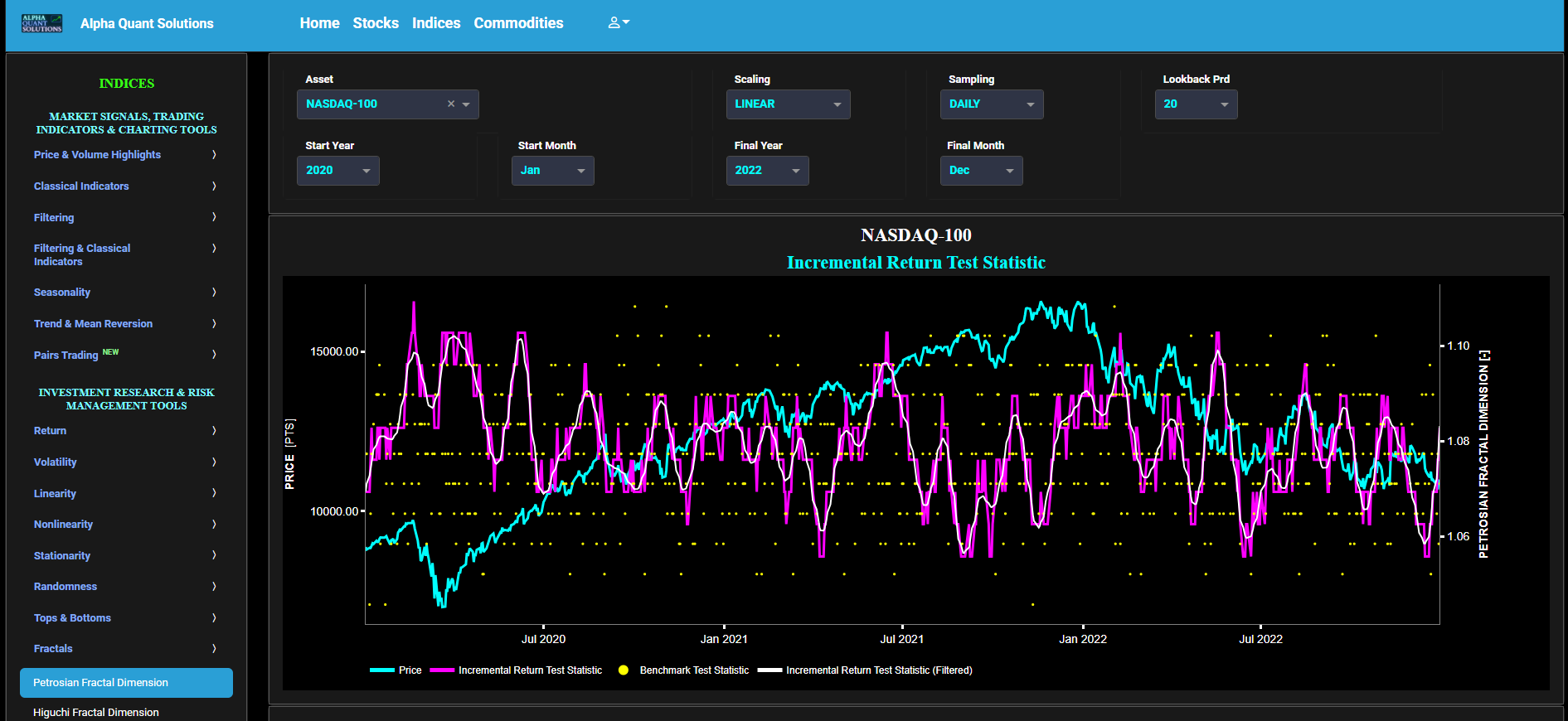This screenshot has height=721, width=1568.
Task: Click the Alpha Quant Solutions logo icon
Action: coord(41,23)
